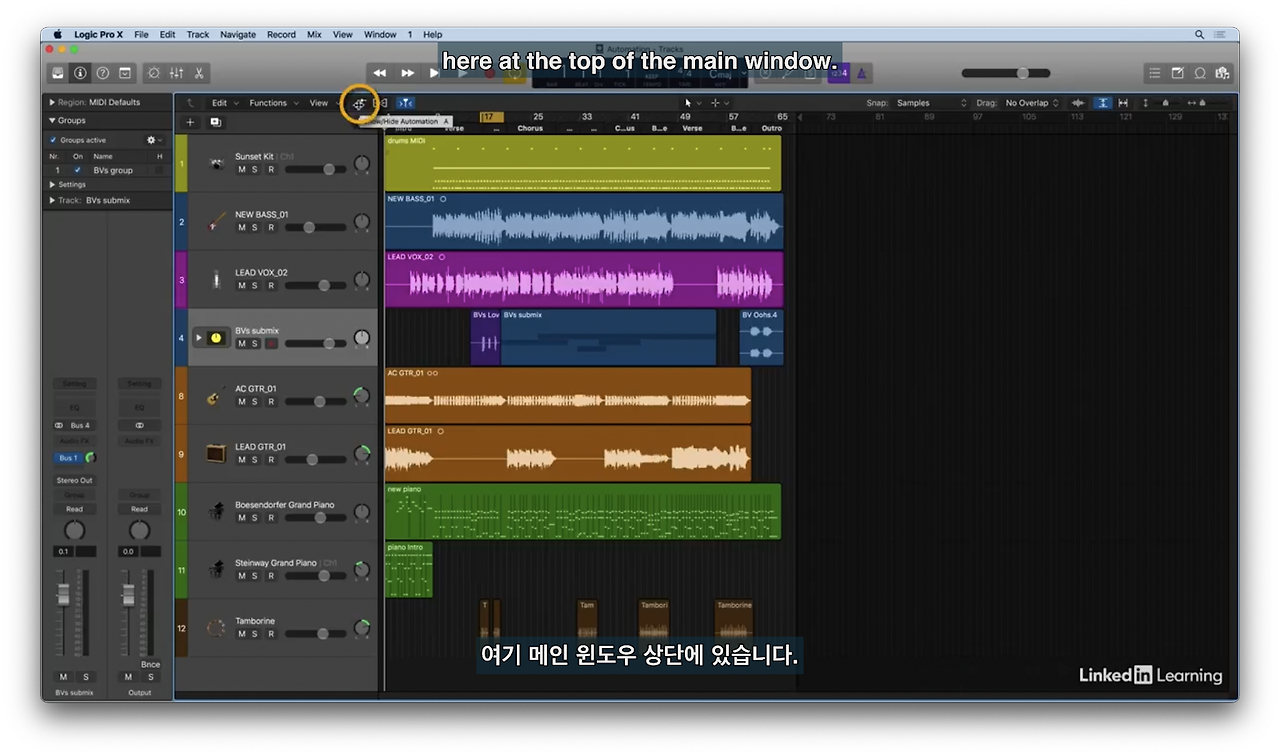Toggle the Toolbar display button
1280x756 pixels.
point(125,73)
